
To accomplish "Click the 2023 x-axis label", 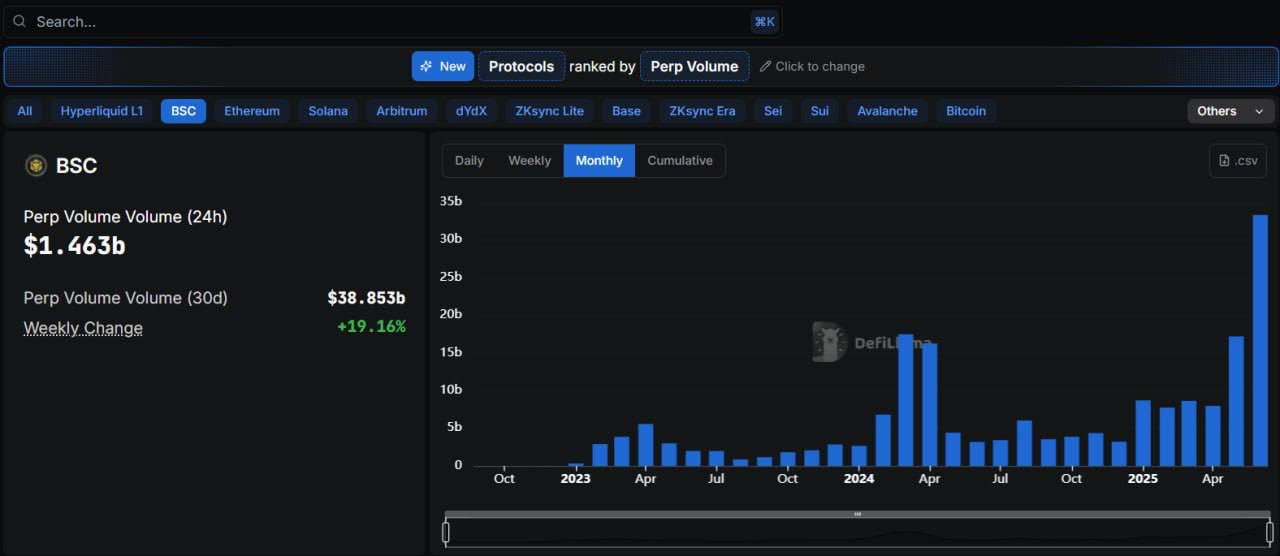I will click(x=575, y=479).
